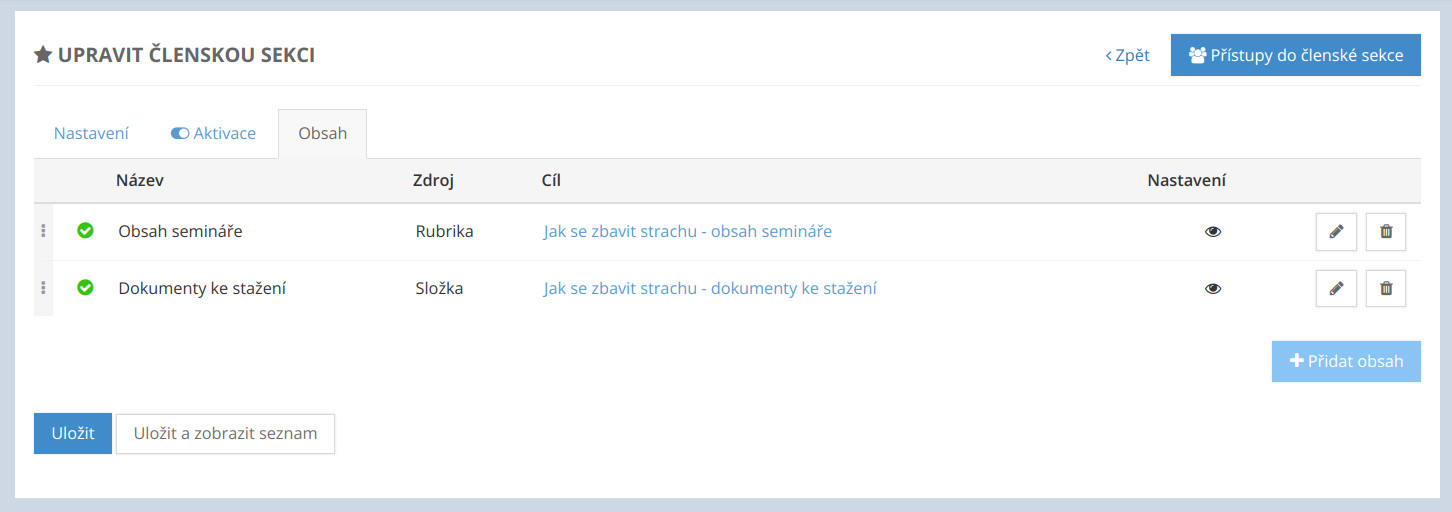1452x512 pixels.
Task: Open Přístupy do členské sekce
Action: point(1295,55)
